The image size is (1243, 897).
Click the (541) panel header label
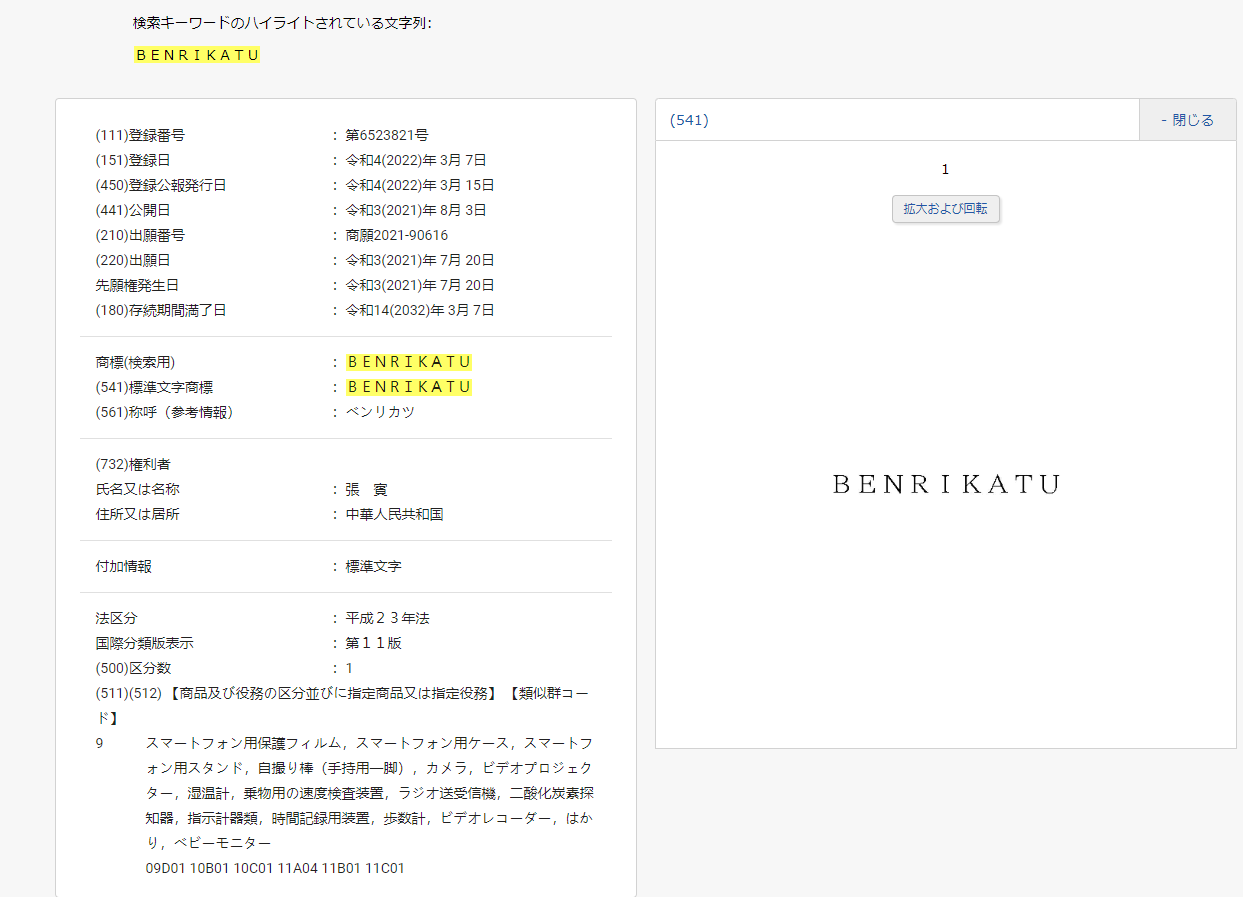689,120
